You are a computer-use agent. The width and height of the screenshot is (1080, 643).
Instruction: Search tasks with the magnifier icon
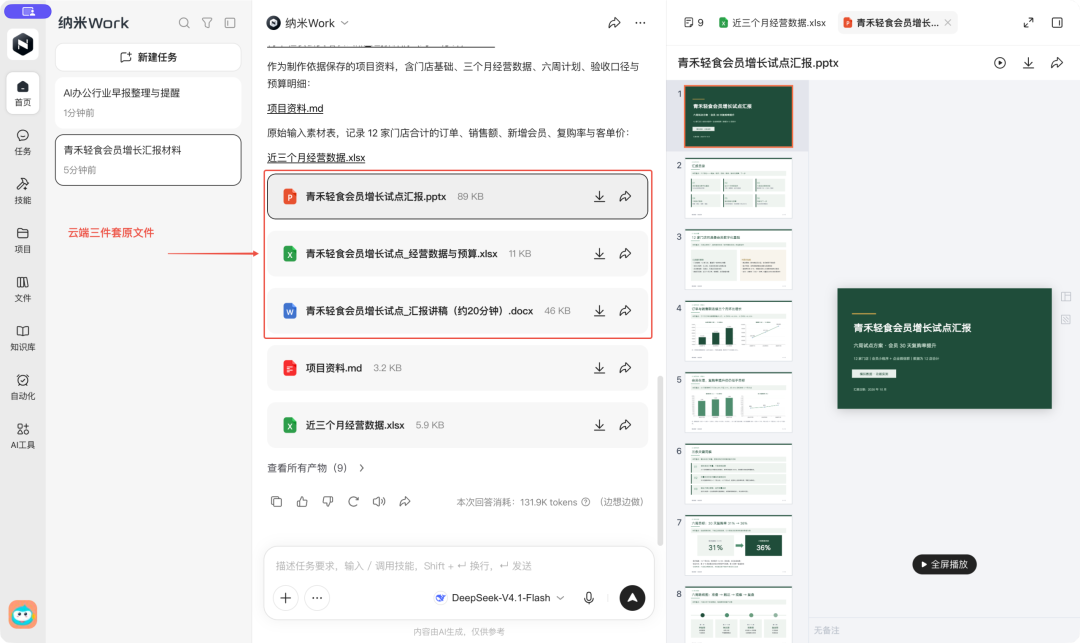click(x=184, y=23)
